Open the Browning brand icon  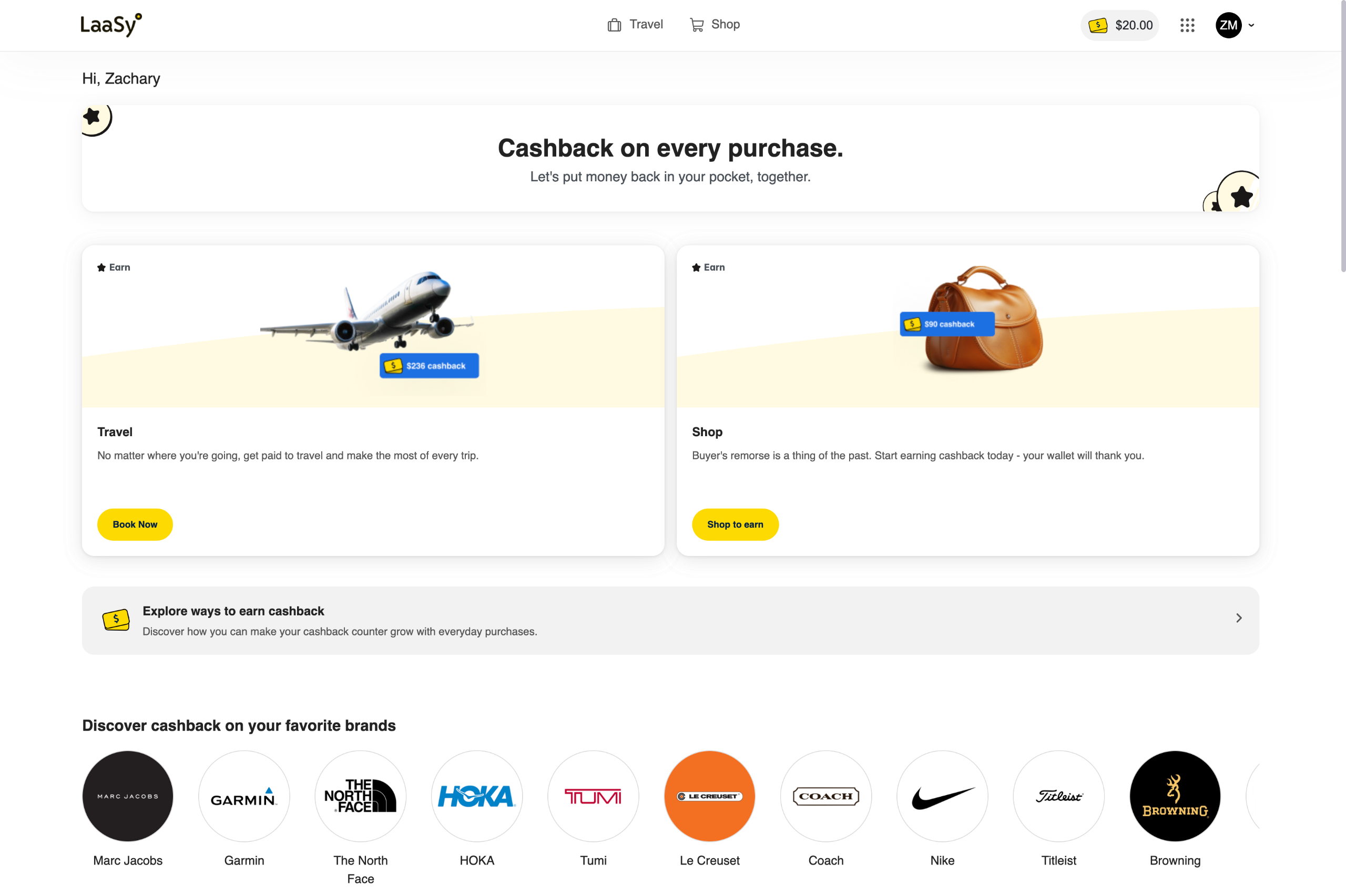click(x=1175, y=796)
